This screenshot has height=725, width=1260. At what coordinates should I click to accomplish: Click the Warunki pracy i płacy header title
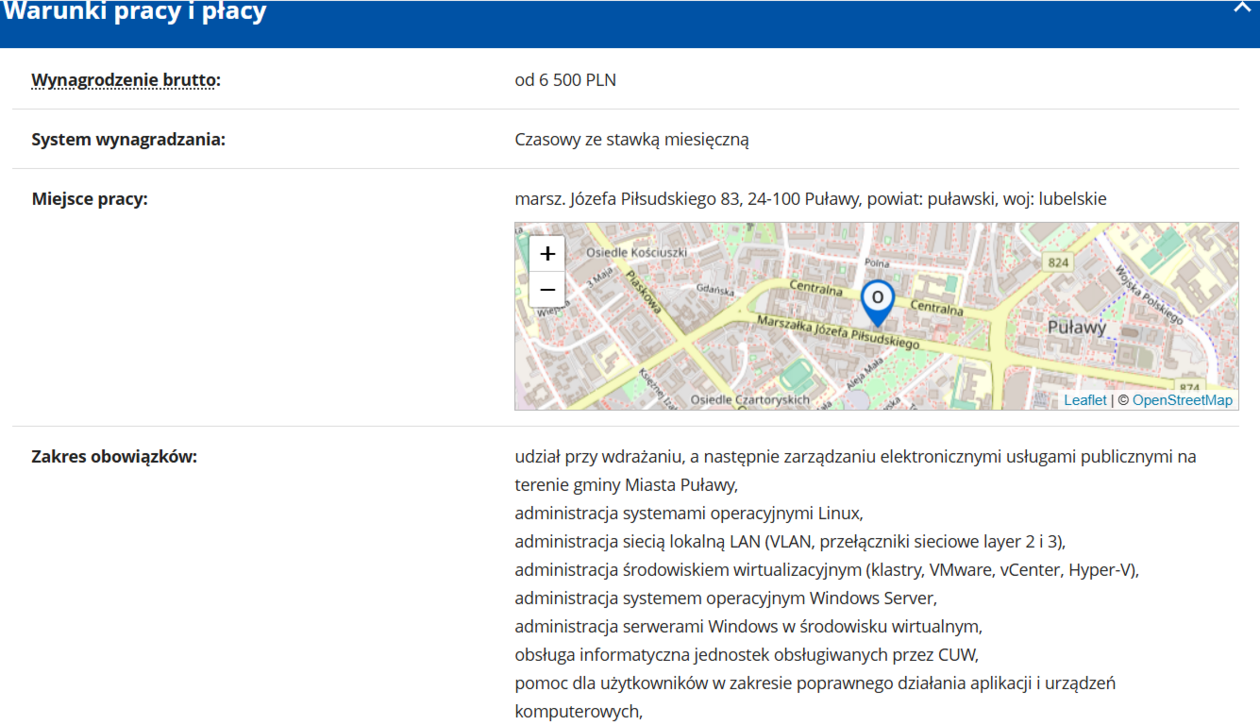tap(135, 13)
